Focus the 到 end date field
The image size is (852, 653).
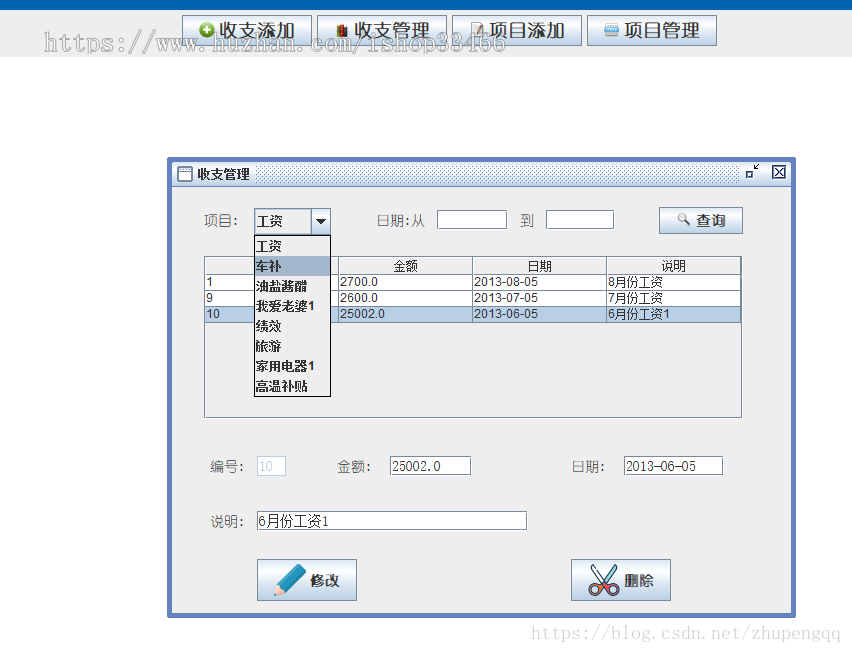[x=580, y=220]
